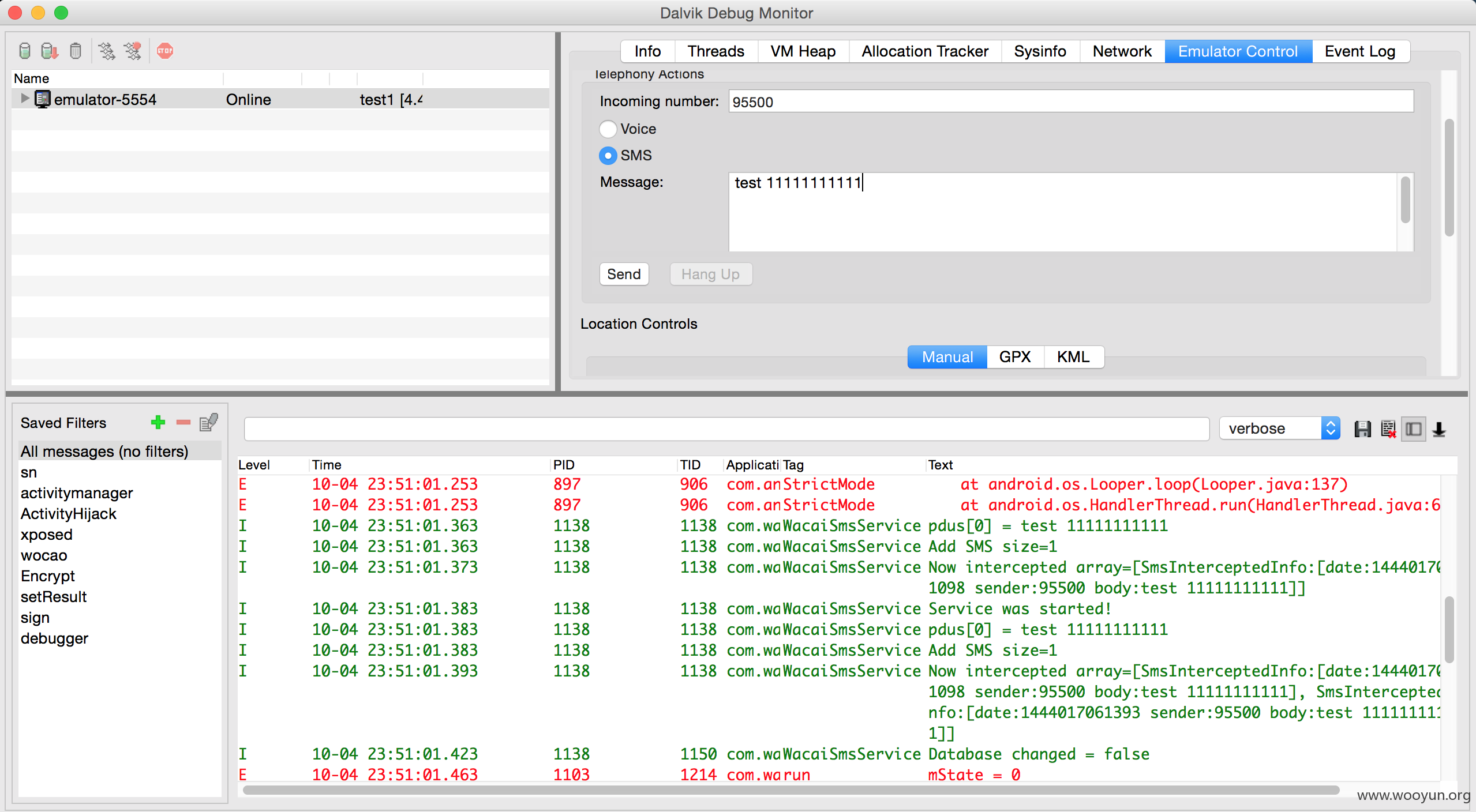
Task: Click the Incoming number field
Action: pos(1071,101)
